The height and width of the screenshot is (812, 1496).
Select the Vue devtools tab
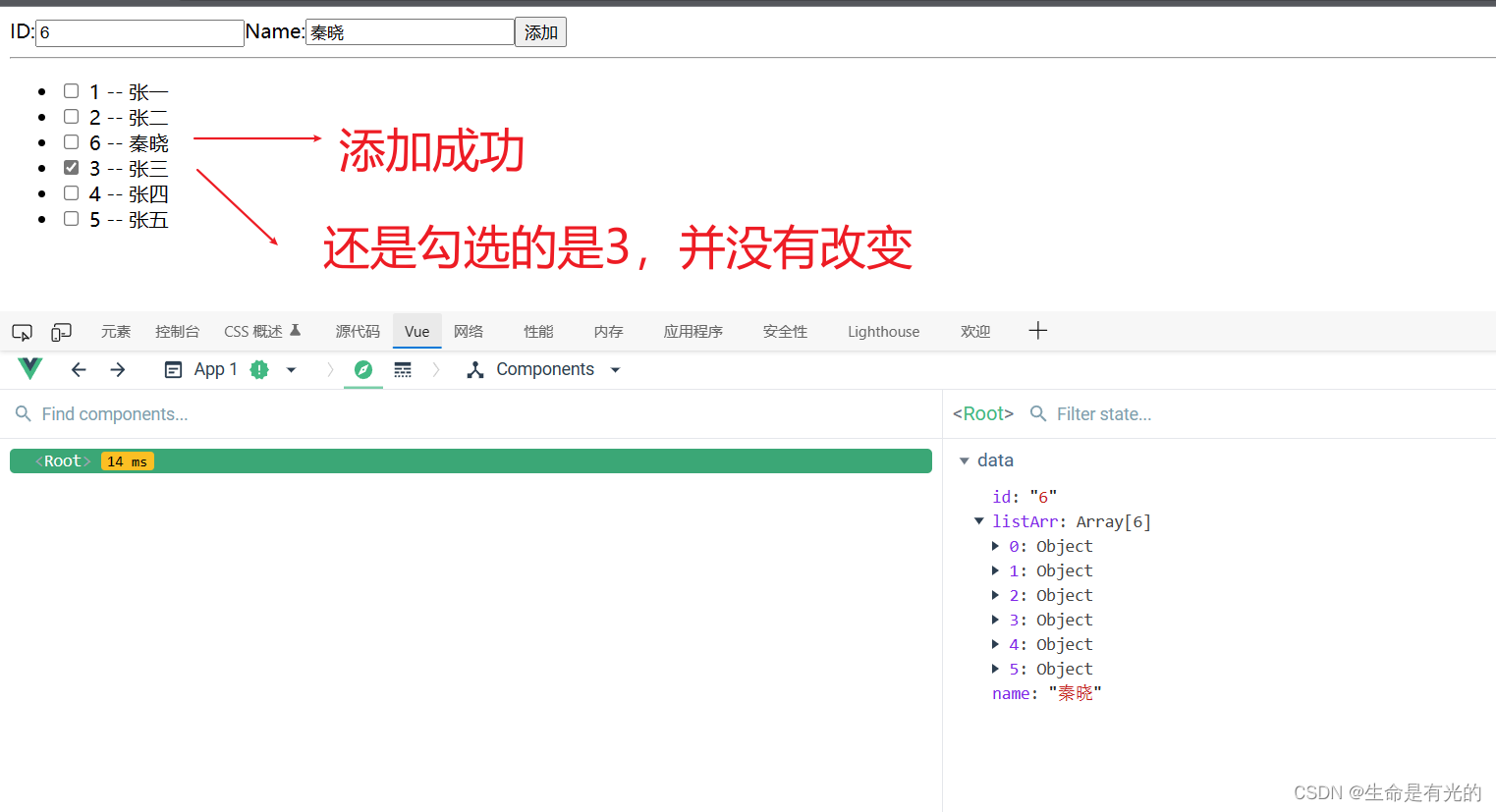(417, 332)
